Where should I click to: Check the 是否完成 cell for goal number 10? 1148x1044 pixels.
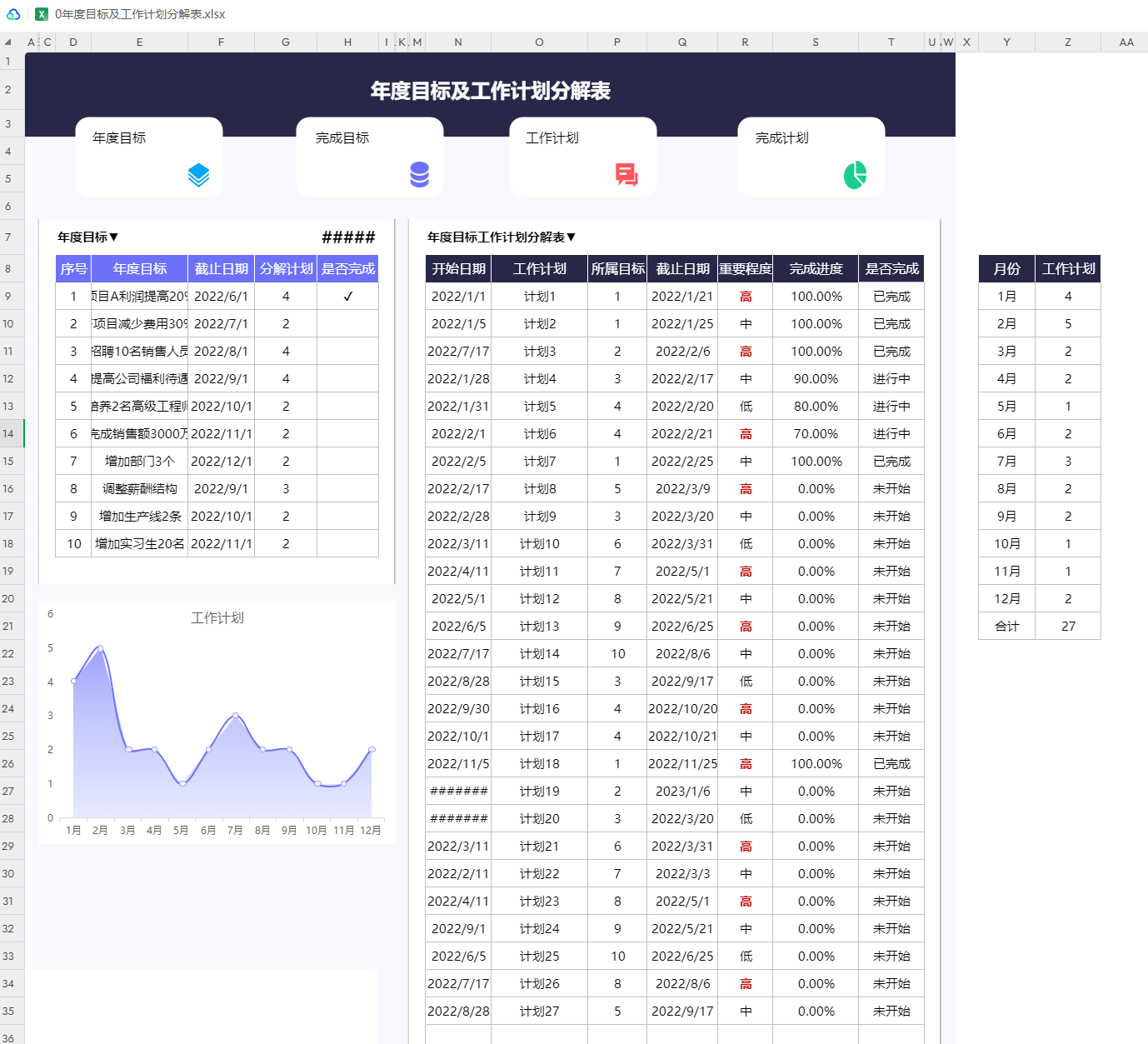click(x=347, y=544)
